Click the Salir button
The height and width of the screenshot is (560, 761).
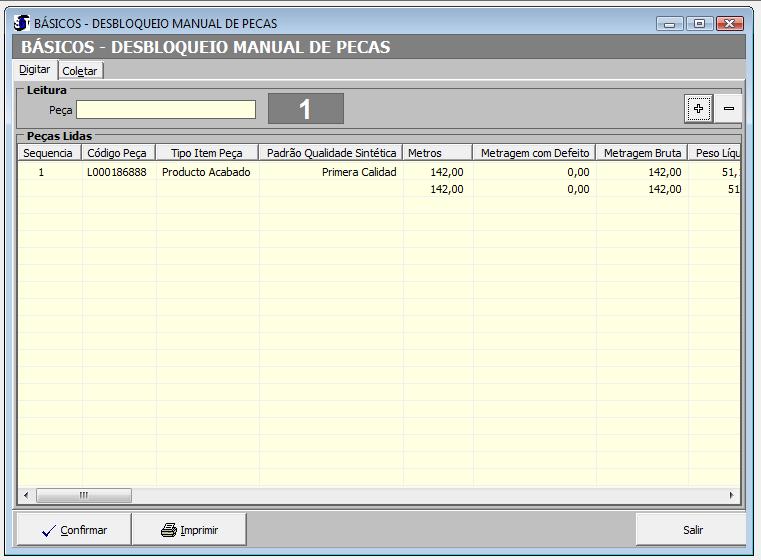click(692, 530)
